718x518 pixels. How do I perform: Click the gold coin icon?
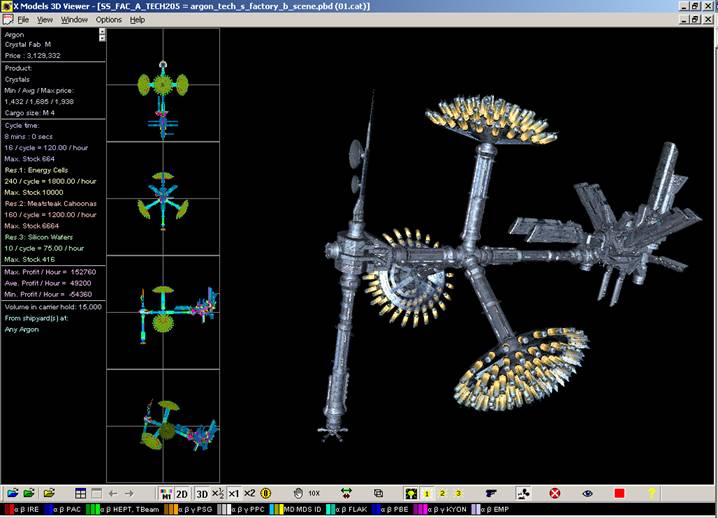pyautogui.click(x=266, y=493)
